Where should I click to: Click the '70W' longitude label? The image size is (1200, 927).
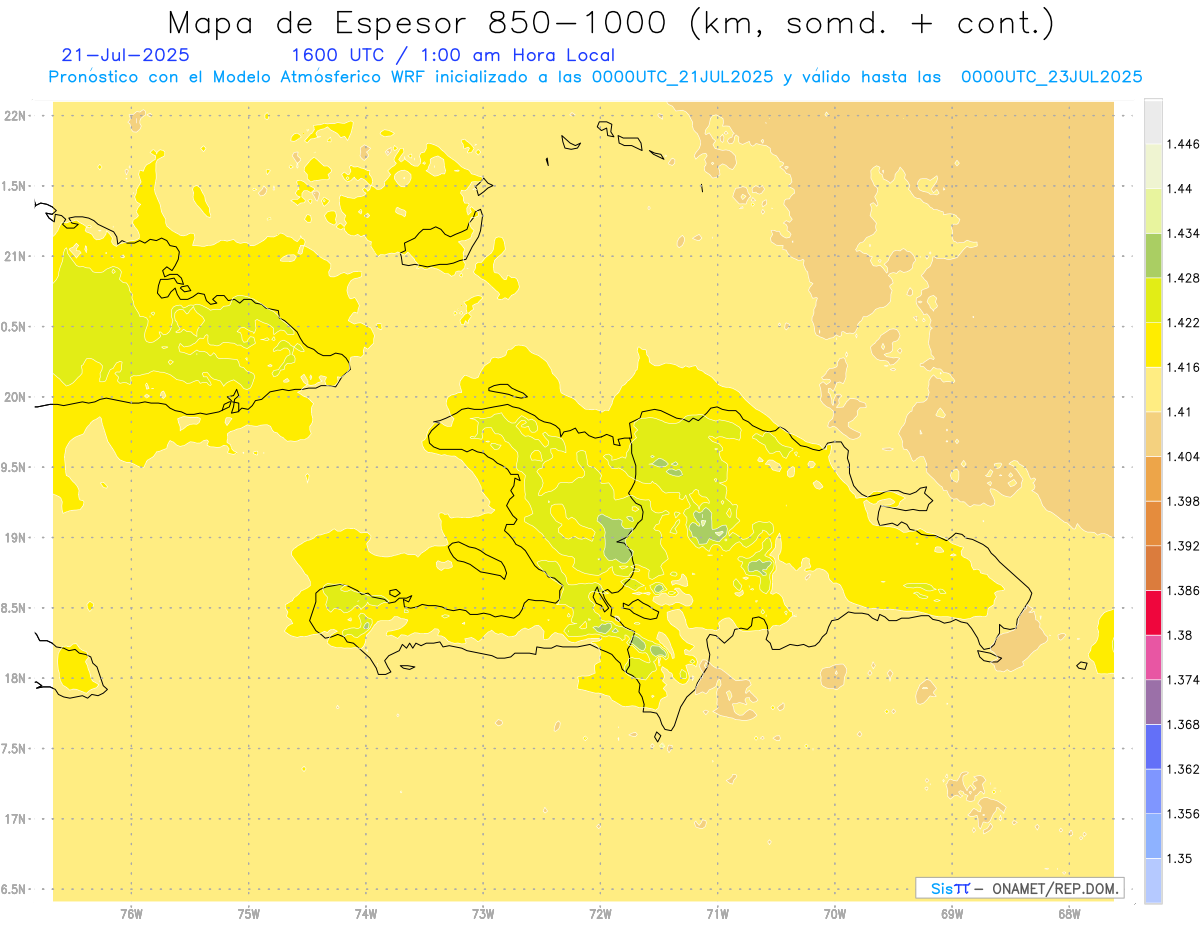(835, 914)
